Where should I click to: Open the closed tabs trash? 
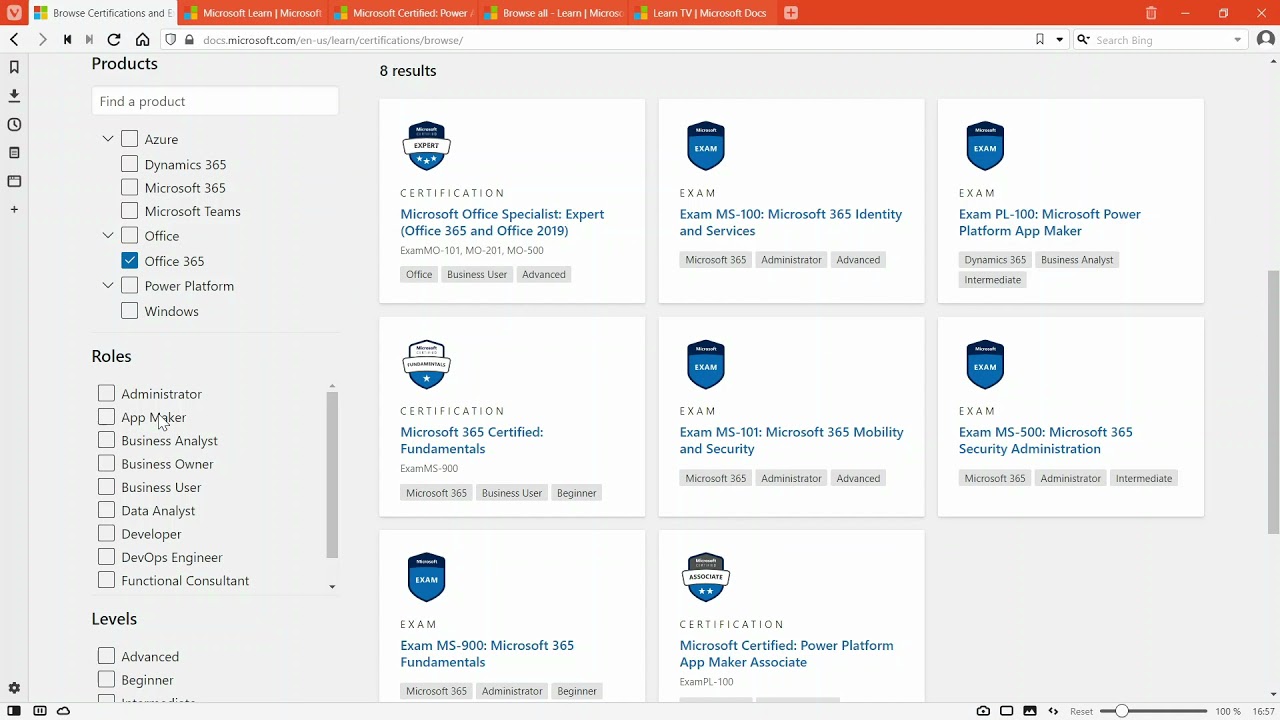(1151, 13)
